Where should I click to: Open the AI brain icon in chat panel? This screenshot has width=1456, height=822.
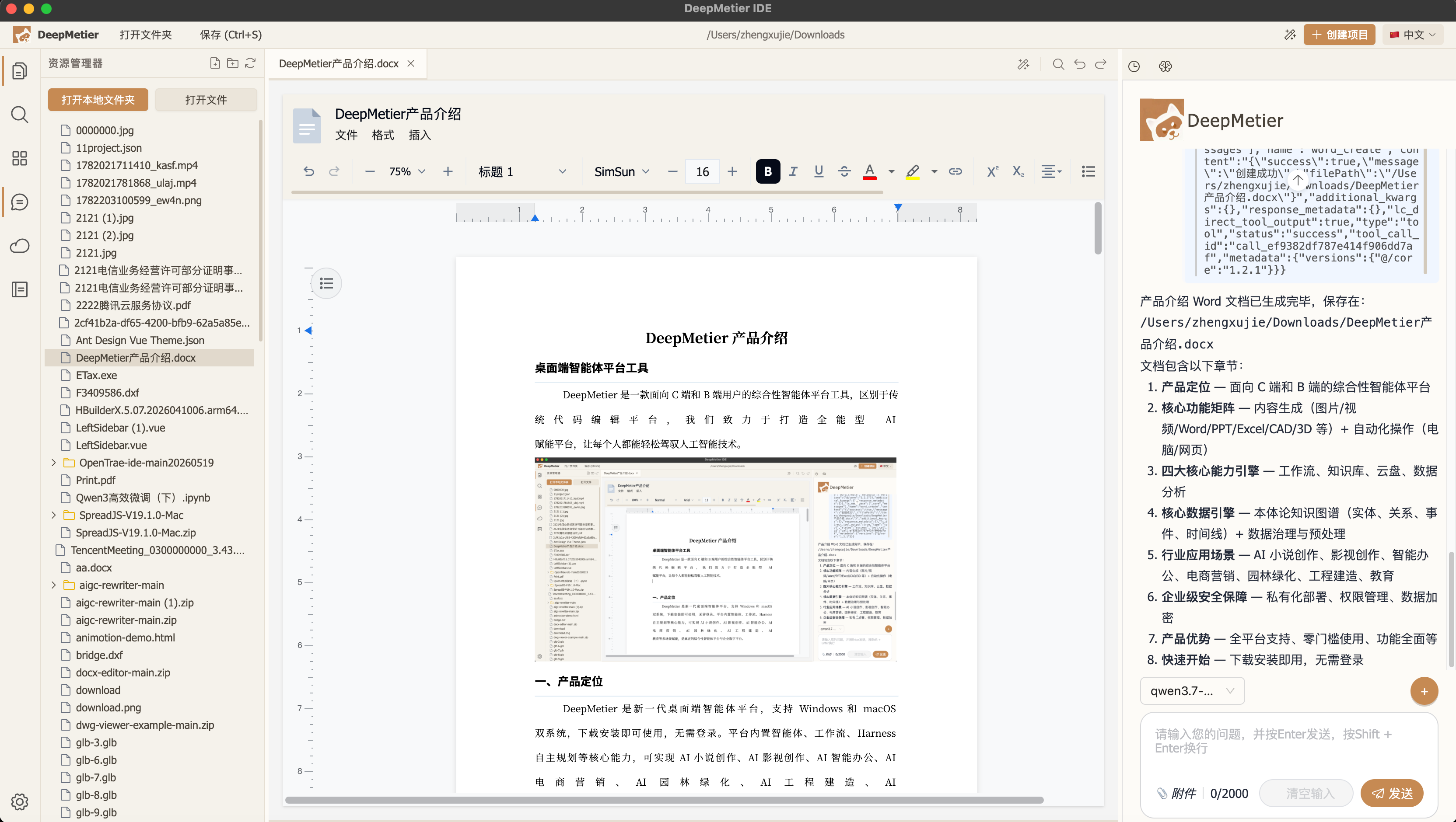1165,66
